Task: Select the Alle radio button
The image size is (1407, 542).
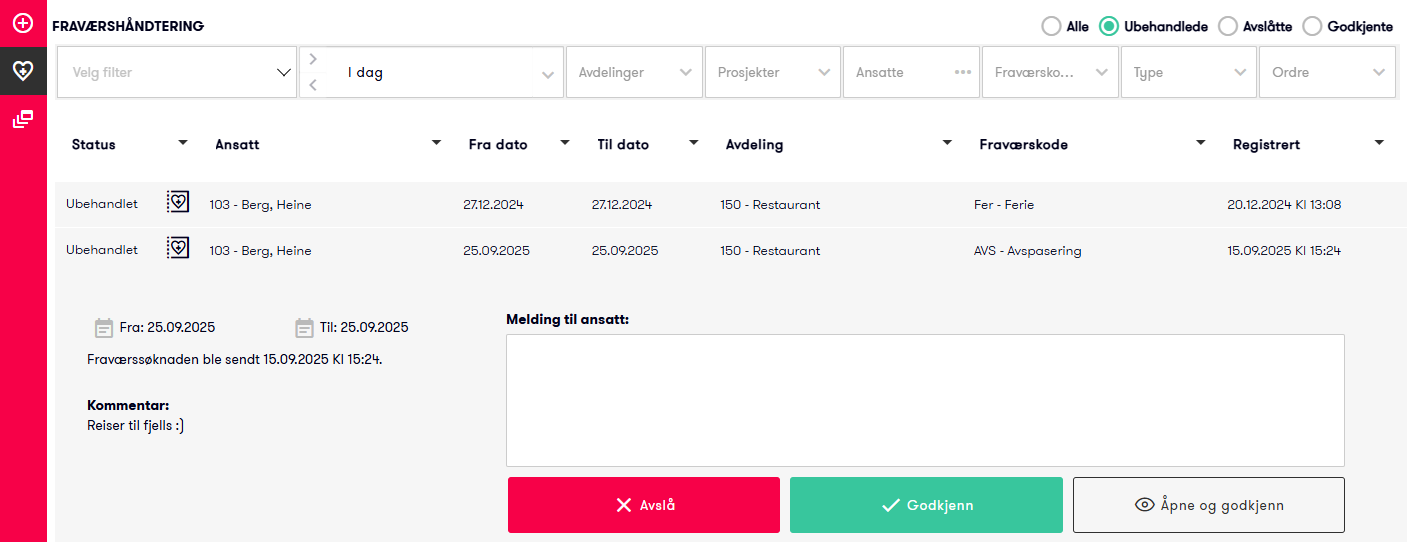Action: click(x=1051, y=27)
